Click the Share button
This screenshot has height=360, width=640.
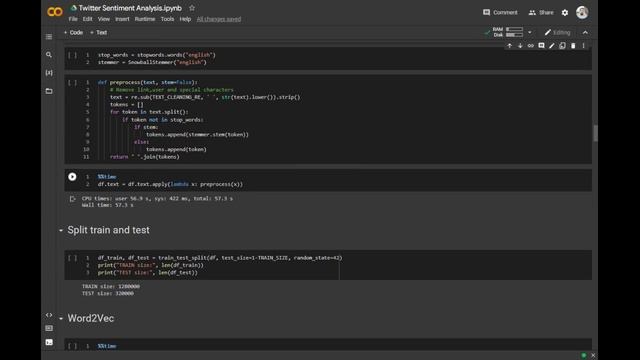[x=541, y=13]
